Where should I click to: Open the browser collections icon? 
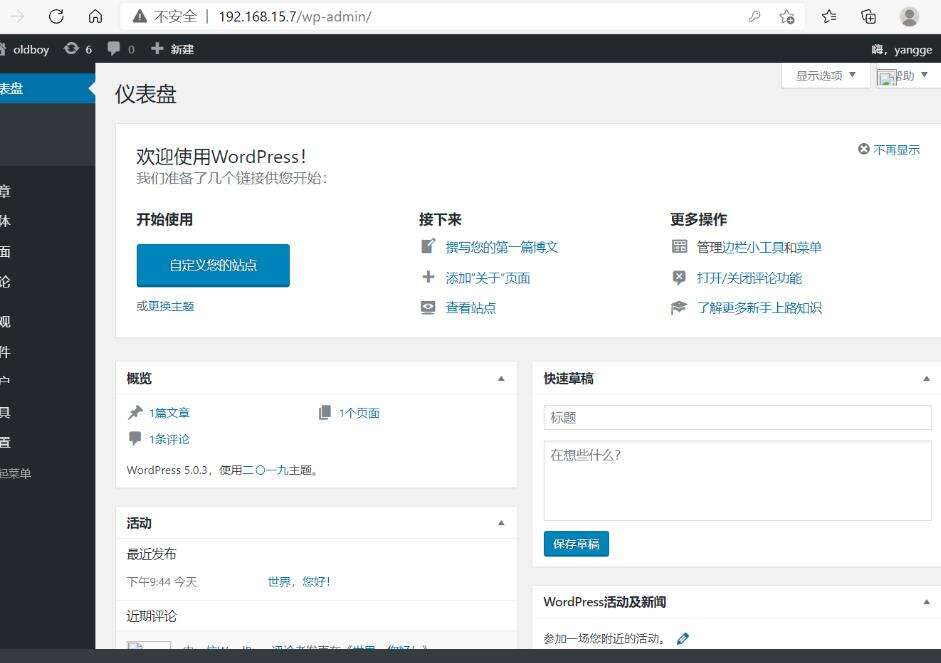[x=868, y=17]
